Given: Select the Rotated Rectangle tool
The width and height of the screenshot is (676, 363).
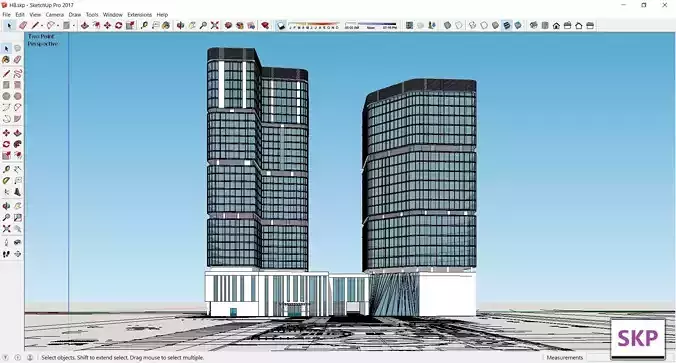Looking at the screenshot, I should click(17, 85).
